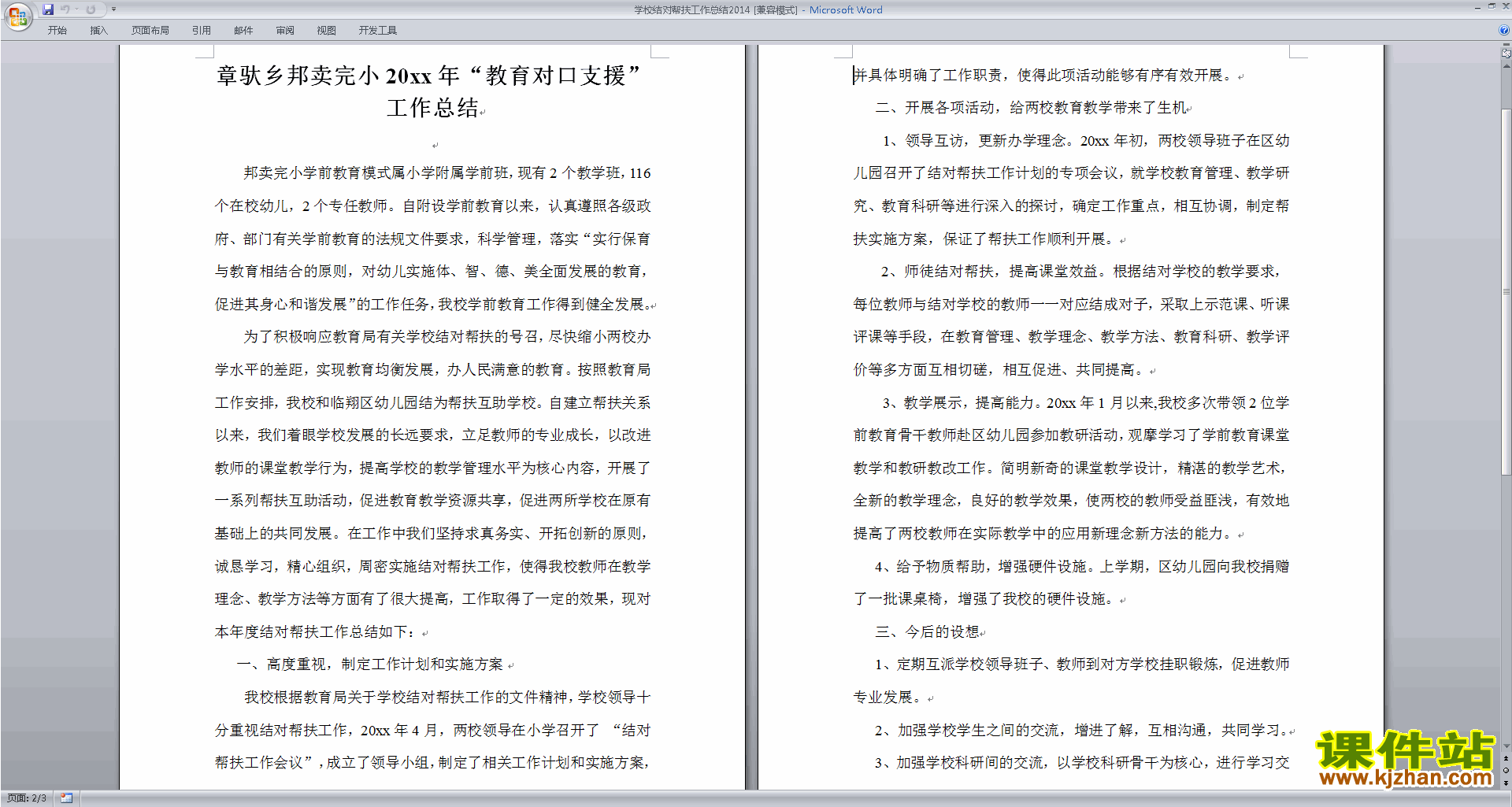Click the scroll down arrow of the vertical scrollbar
Screen dimensions: 1512x807
click(x=1506, y=746)
